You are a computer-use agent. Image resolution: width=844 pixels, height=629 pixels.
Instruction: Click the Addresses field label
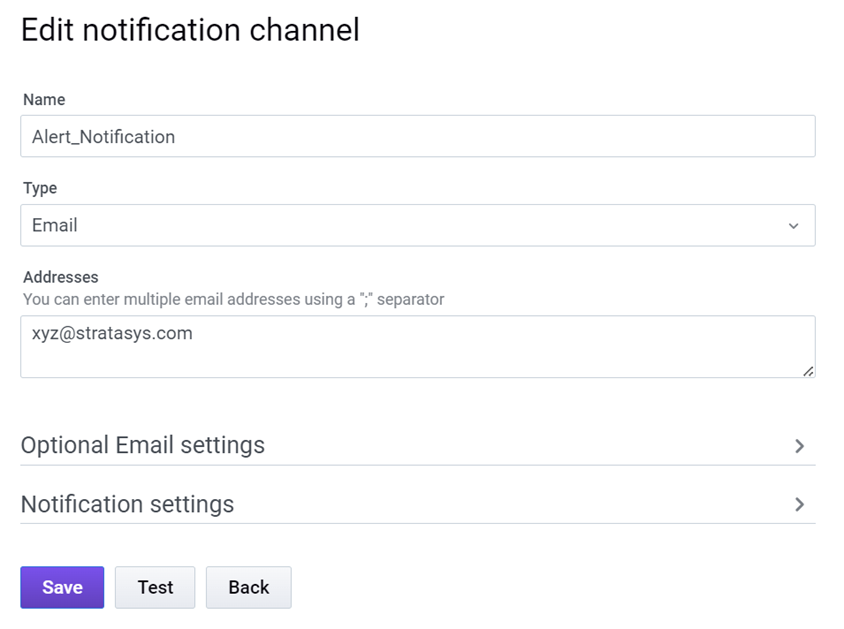tap(60, 277)
